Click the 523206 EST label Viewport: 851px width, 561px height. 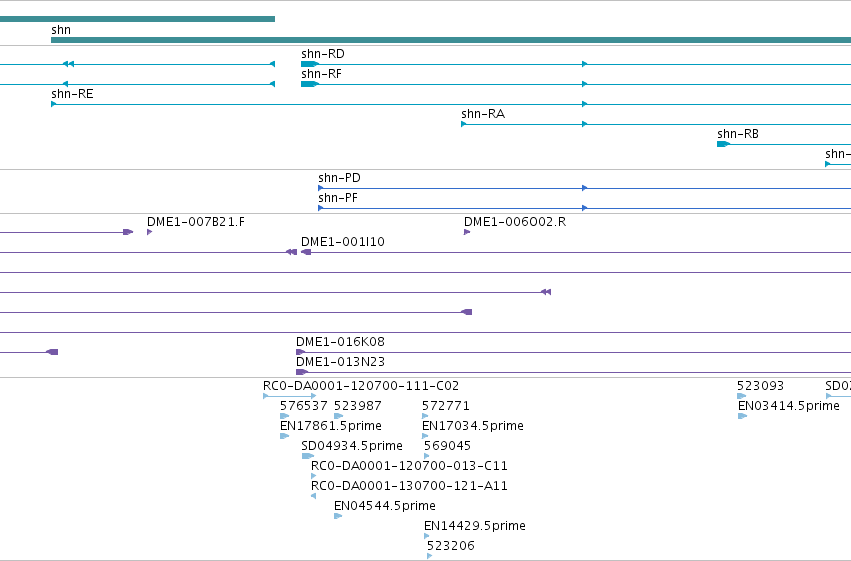[450, 546]
